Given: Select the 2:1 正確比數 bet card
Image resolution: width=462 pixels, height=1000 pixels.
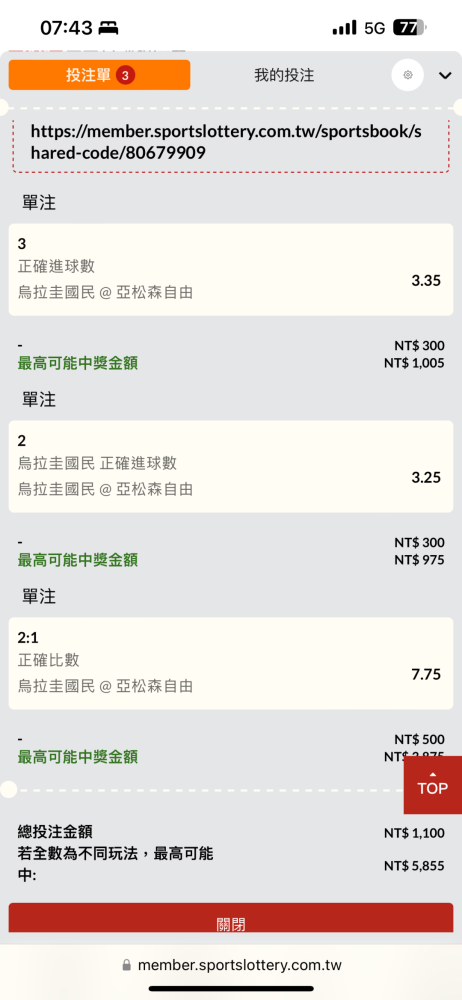Looking at the screenshot, I should [x=231, y=663].
